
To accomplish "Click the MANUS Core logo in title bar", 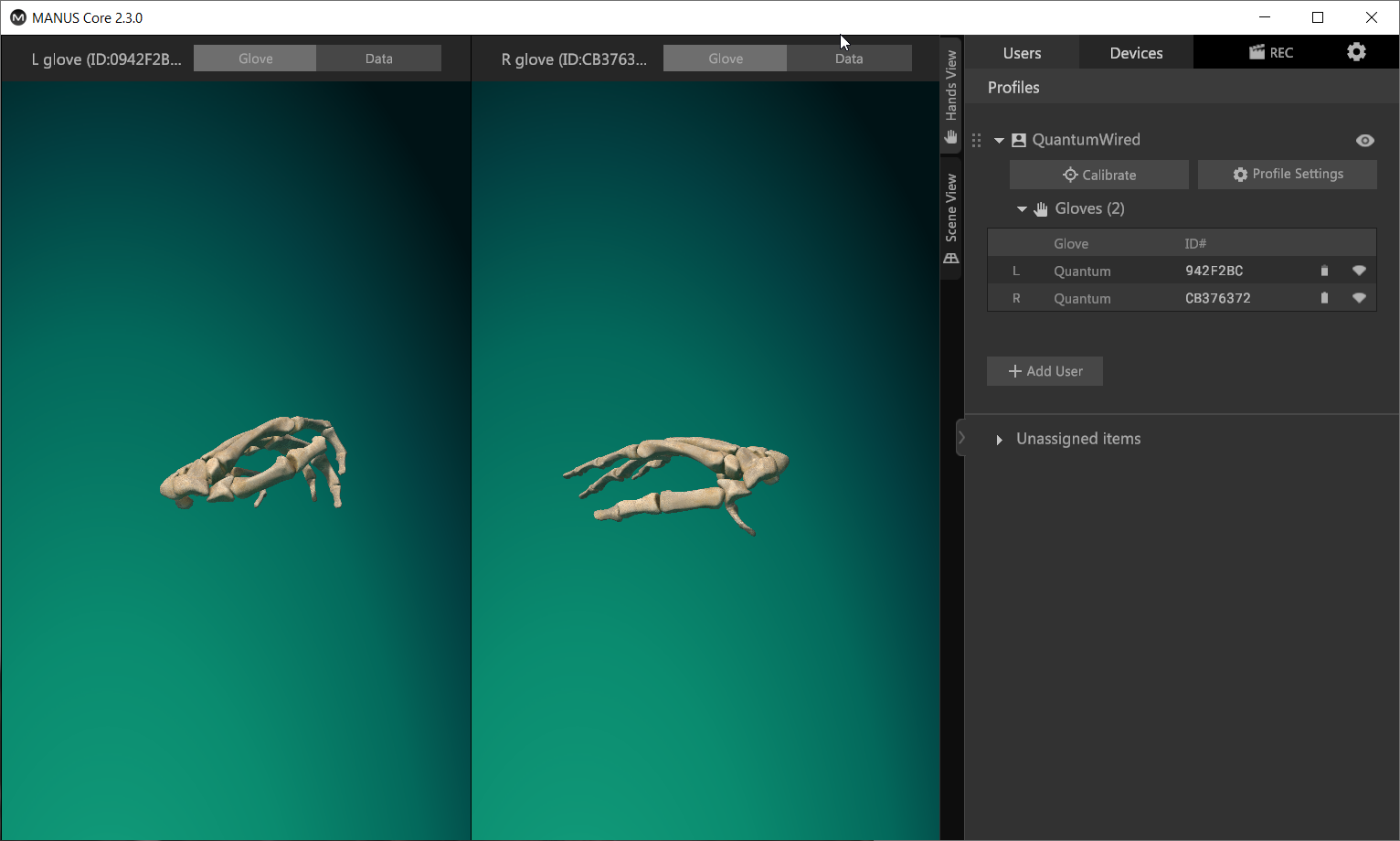I will (17, 17).
